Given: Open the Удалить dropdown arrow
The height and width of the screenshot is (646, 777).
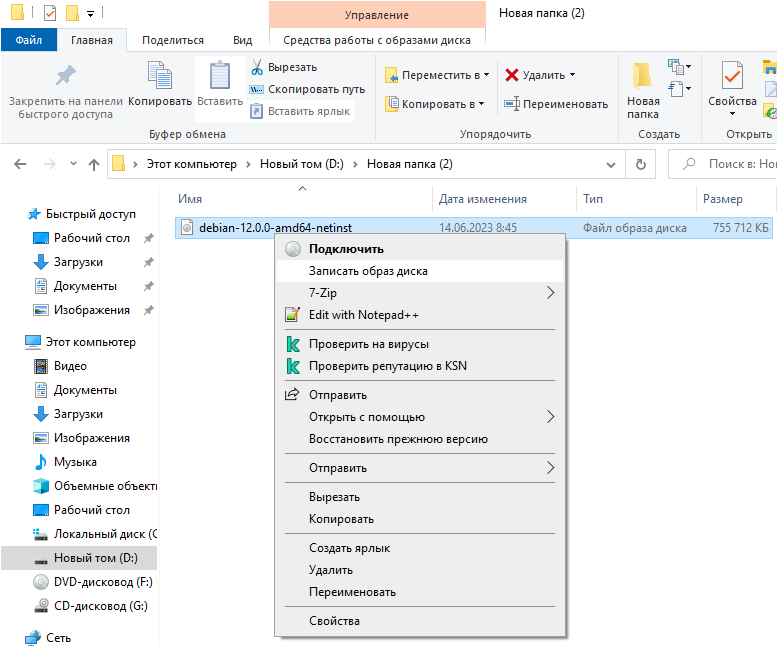Looking at the screenshot, I should pos(573,75).
